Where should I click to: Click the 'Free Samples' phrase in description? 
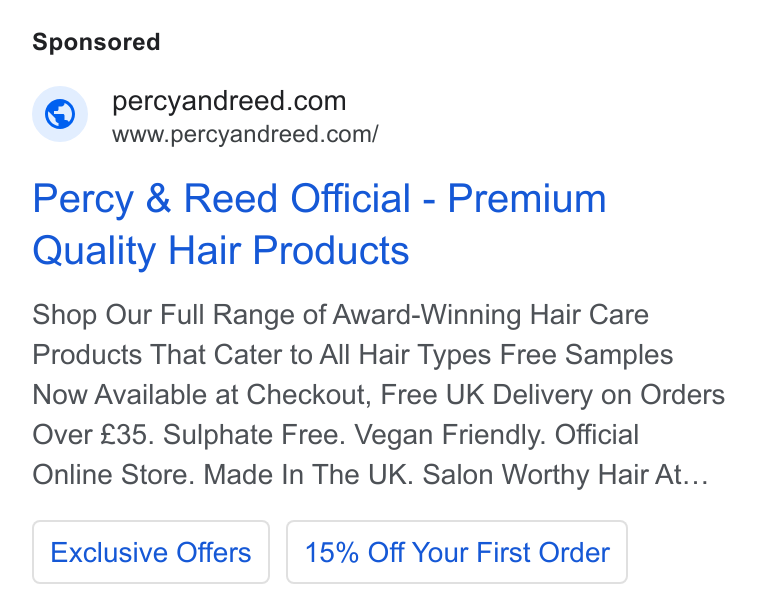(x=586, y=355)
